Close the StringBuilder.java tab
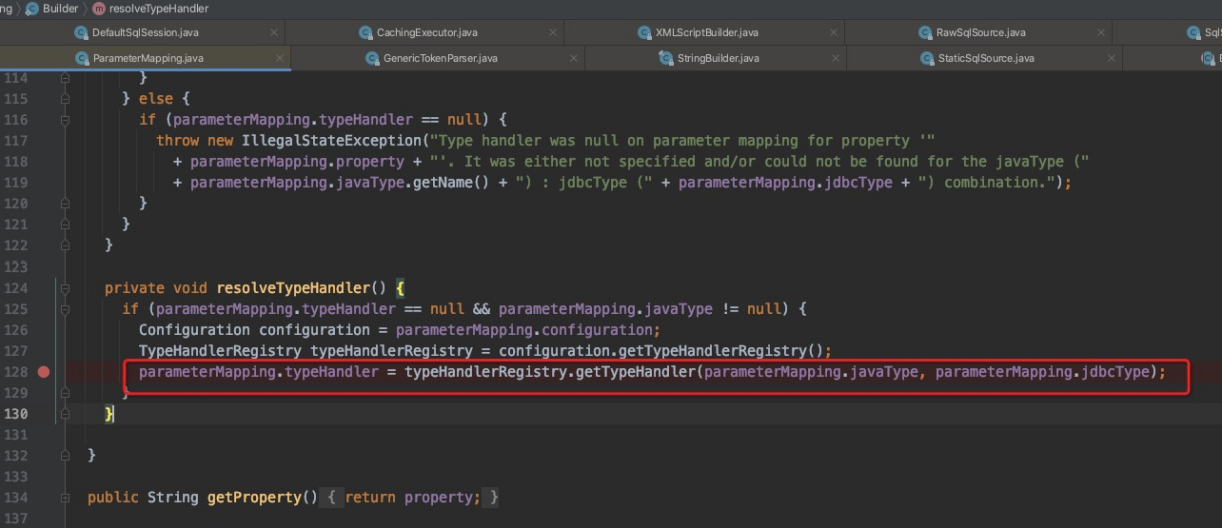Viewport: 1222px width, 528px height. (x=836, y=58)
